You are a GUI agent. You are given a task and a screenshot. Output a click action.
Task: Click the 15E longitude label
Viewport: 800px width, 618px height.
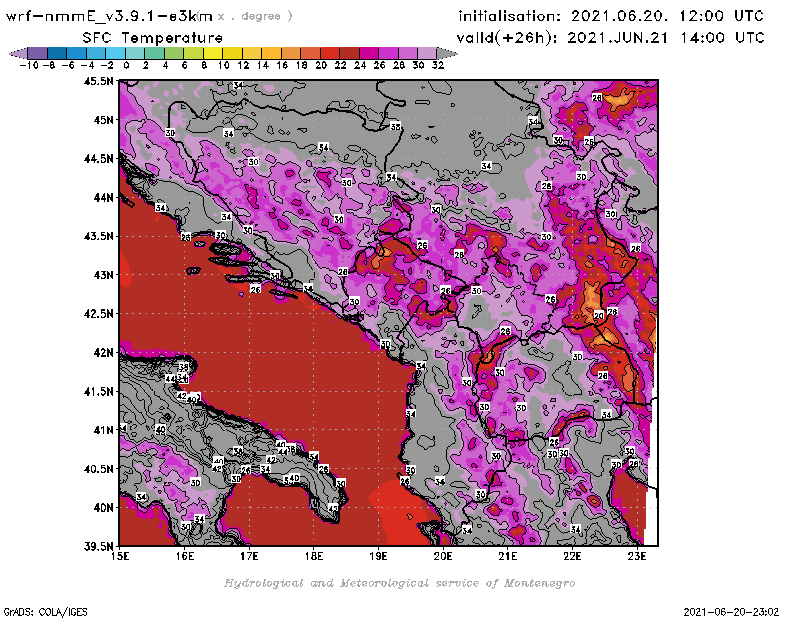(120, 556)
